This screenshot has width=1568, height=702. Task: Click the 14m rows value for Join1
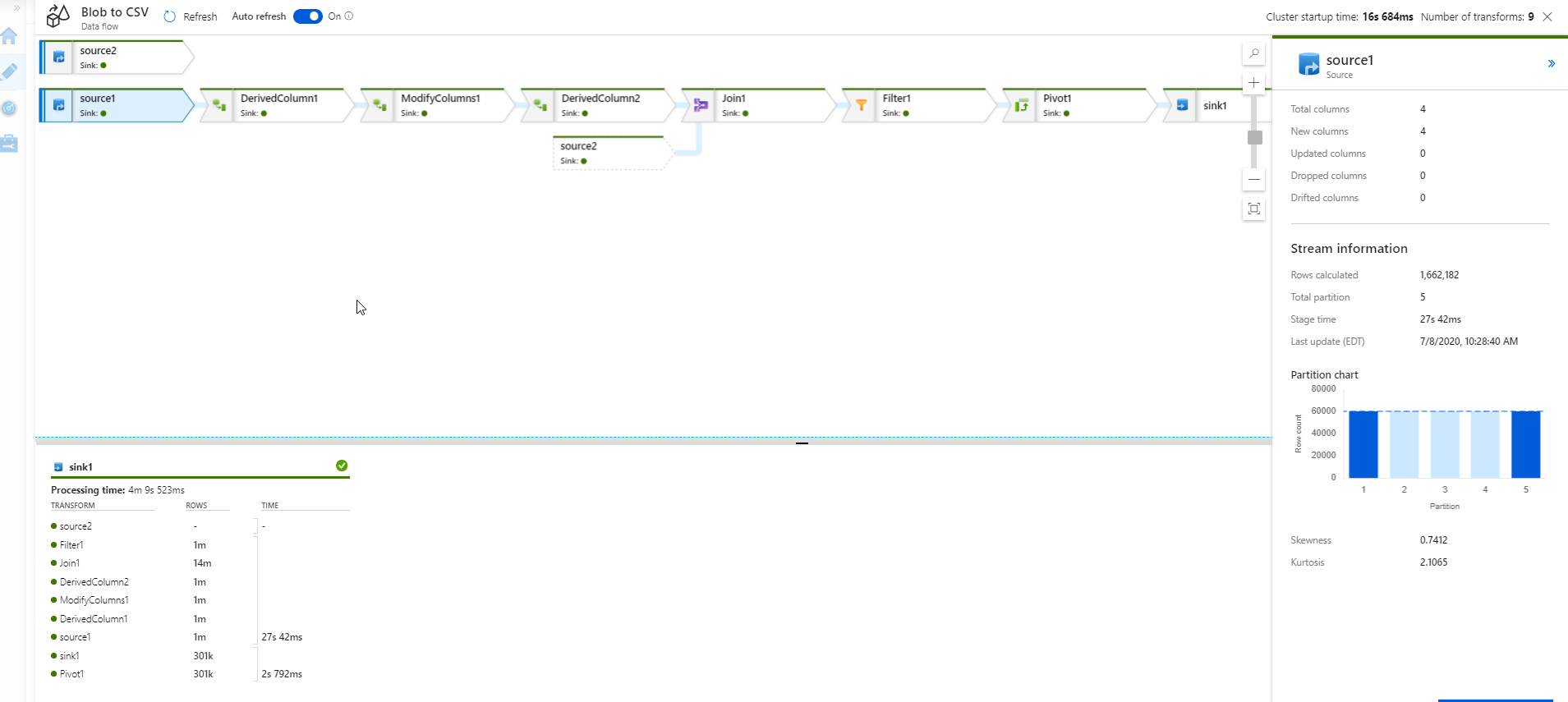(203, 563)
